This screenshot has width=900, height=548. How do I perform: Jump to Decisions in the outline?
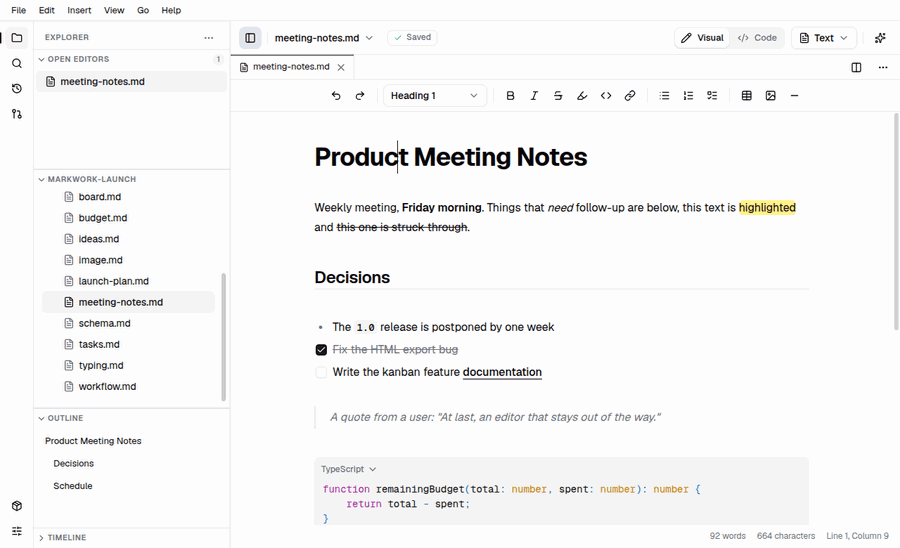tap(73, 464)
